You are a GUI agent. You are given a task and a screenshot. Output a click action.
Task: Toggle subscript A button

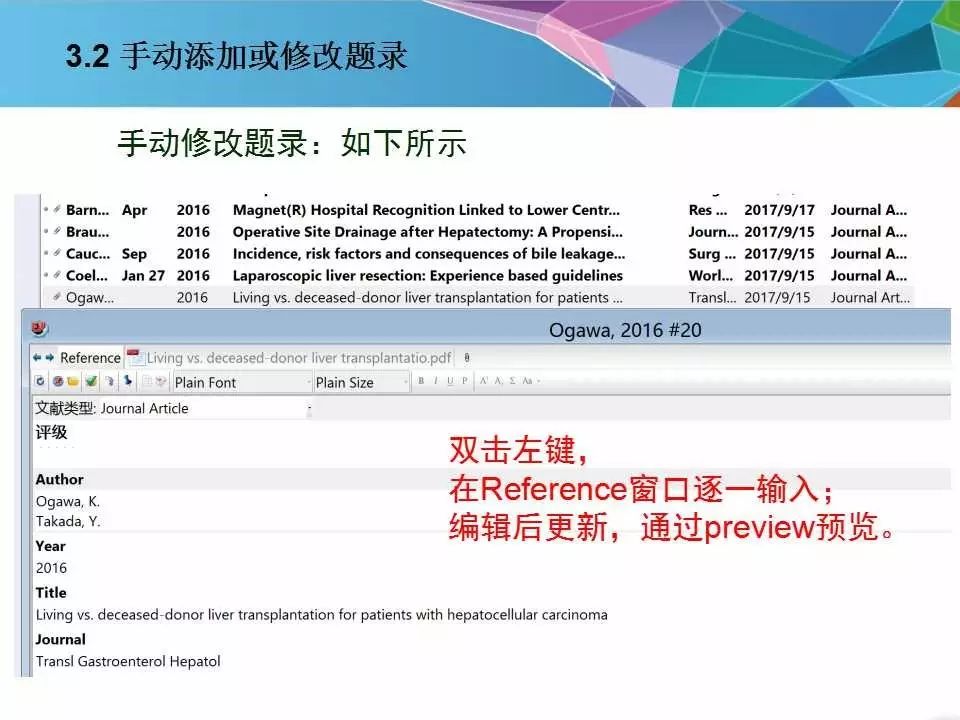(x=498, y=381)
